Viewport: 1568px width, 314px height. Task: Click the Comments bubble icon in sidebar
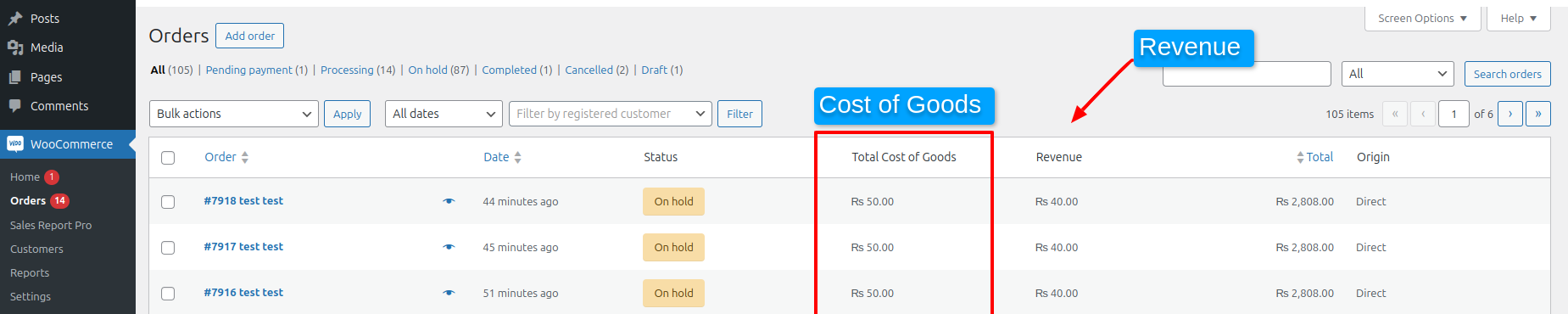(x=15, y=106)
